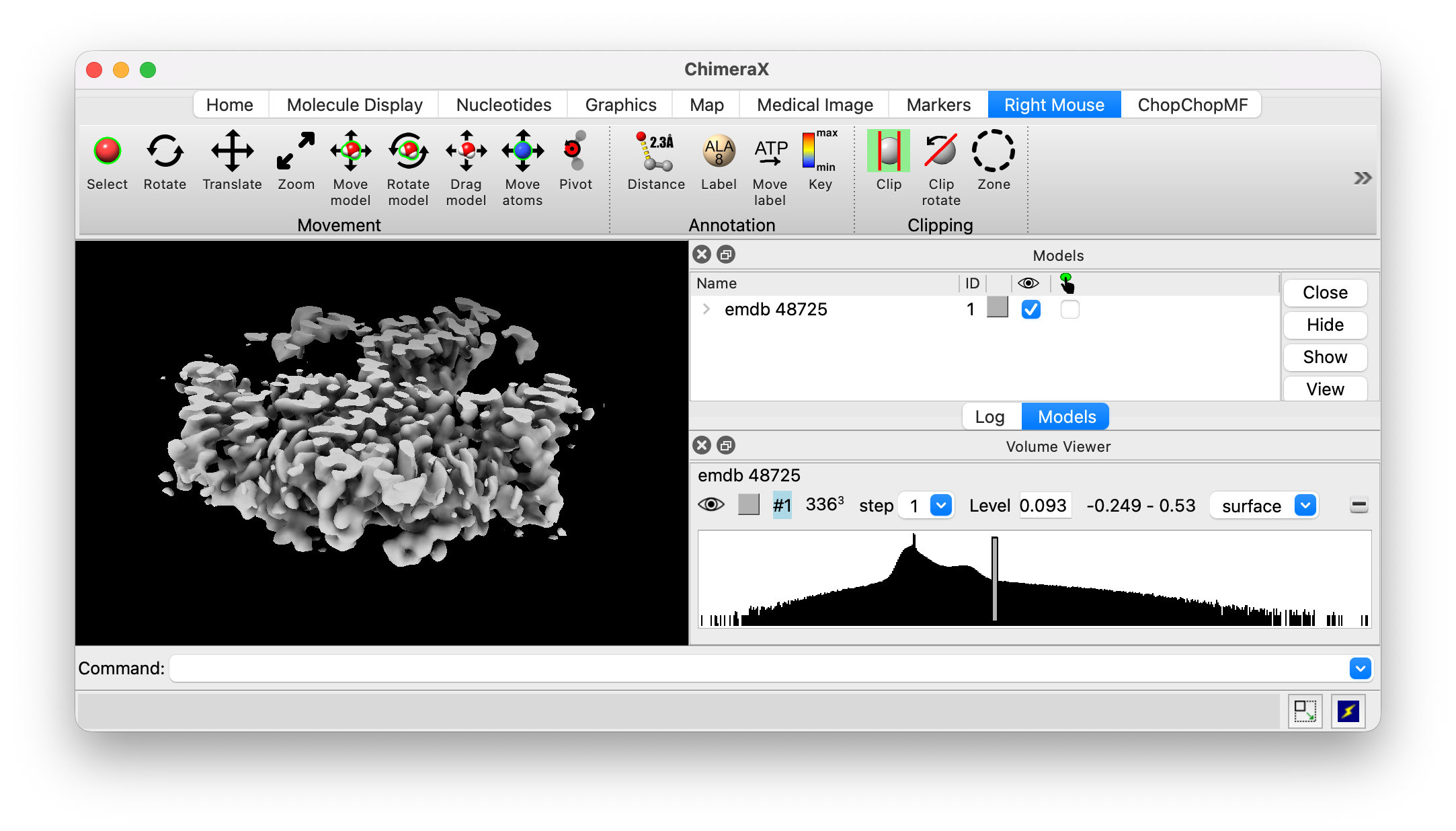Screen dimensions: 1456x831
Task: Switch to the Map ribbon tab
Action: (x=706, y=105)
